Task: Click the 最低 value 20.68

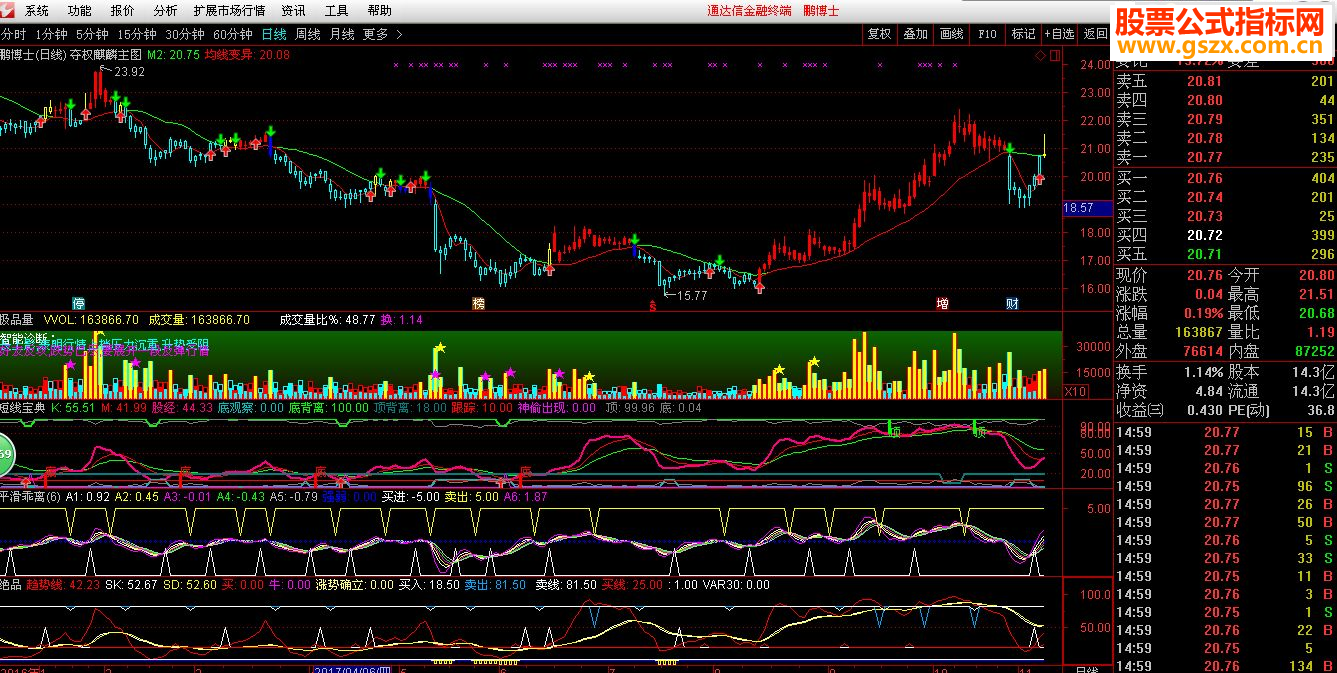Action: click(1316, 314)
